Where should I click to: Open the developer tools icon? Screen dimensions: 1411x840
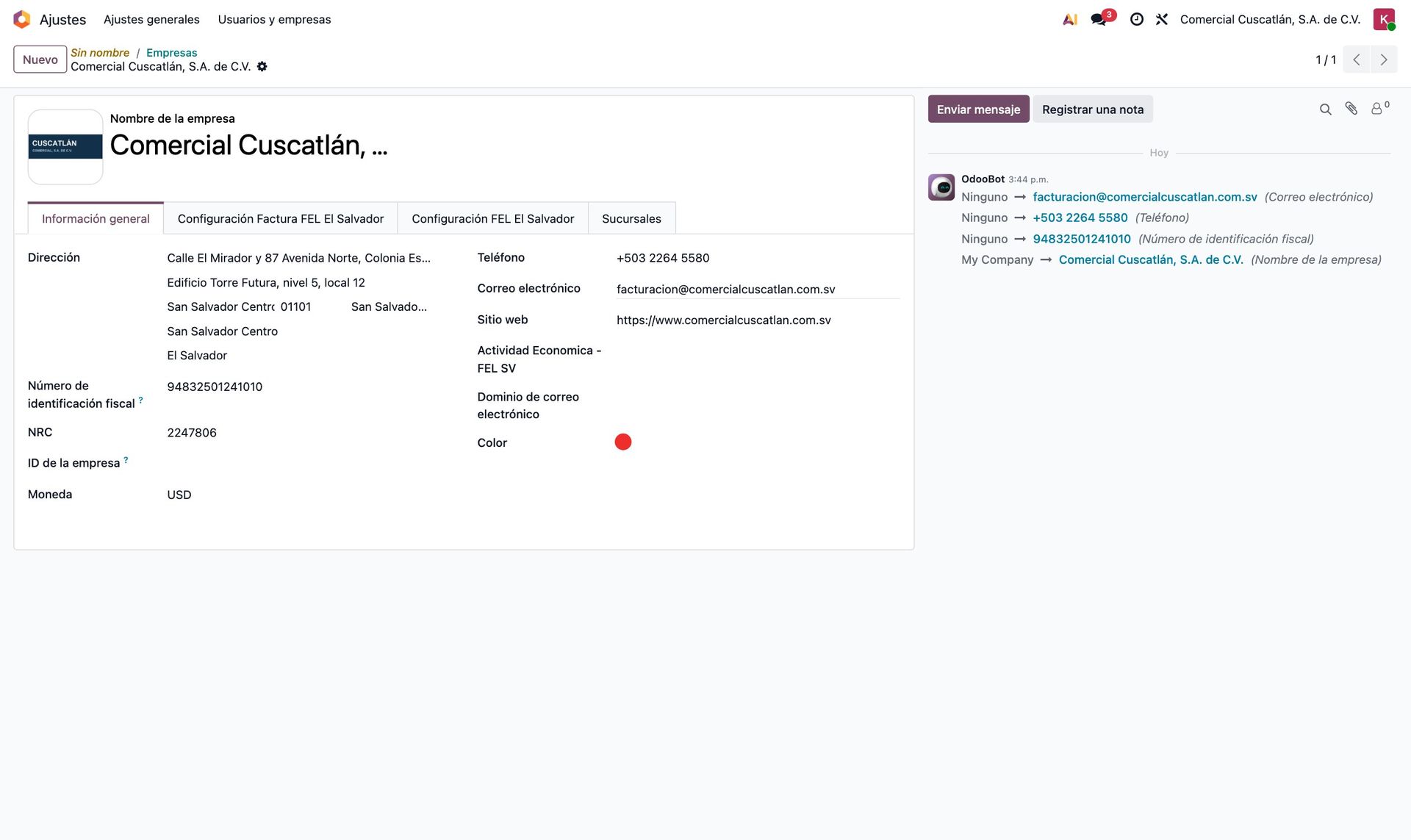point(1161,19)
